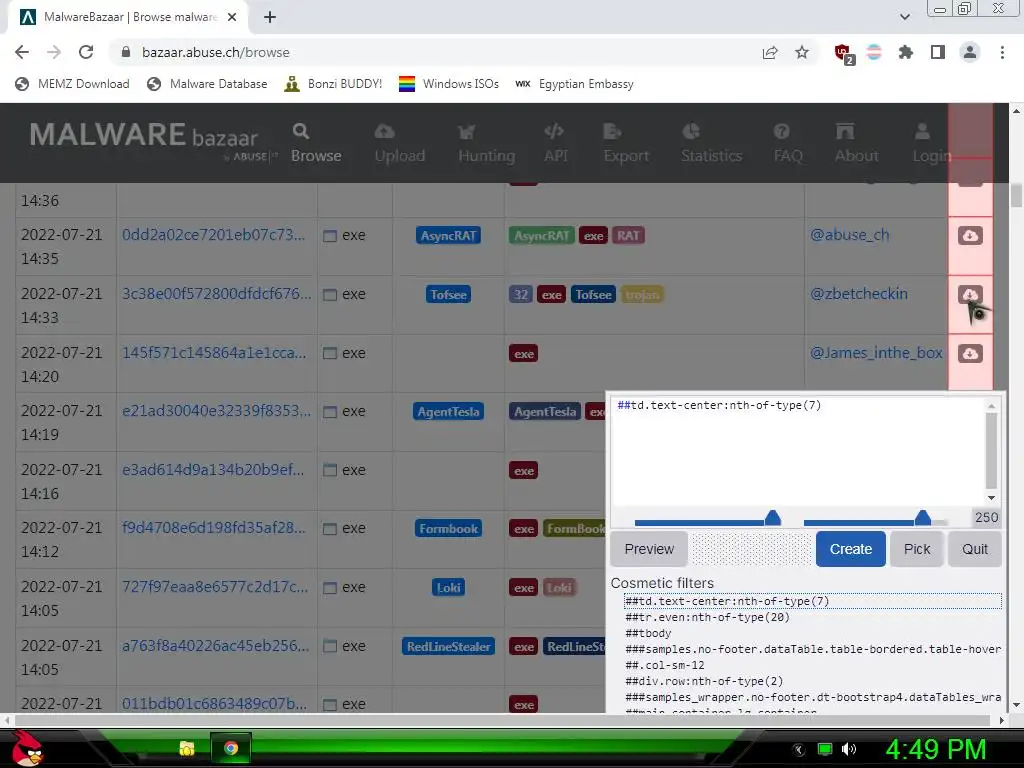Download the Tofsee sample via cloud icon

point(970,295)
